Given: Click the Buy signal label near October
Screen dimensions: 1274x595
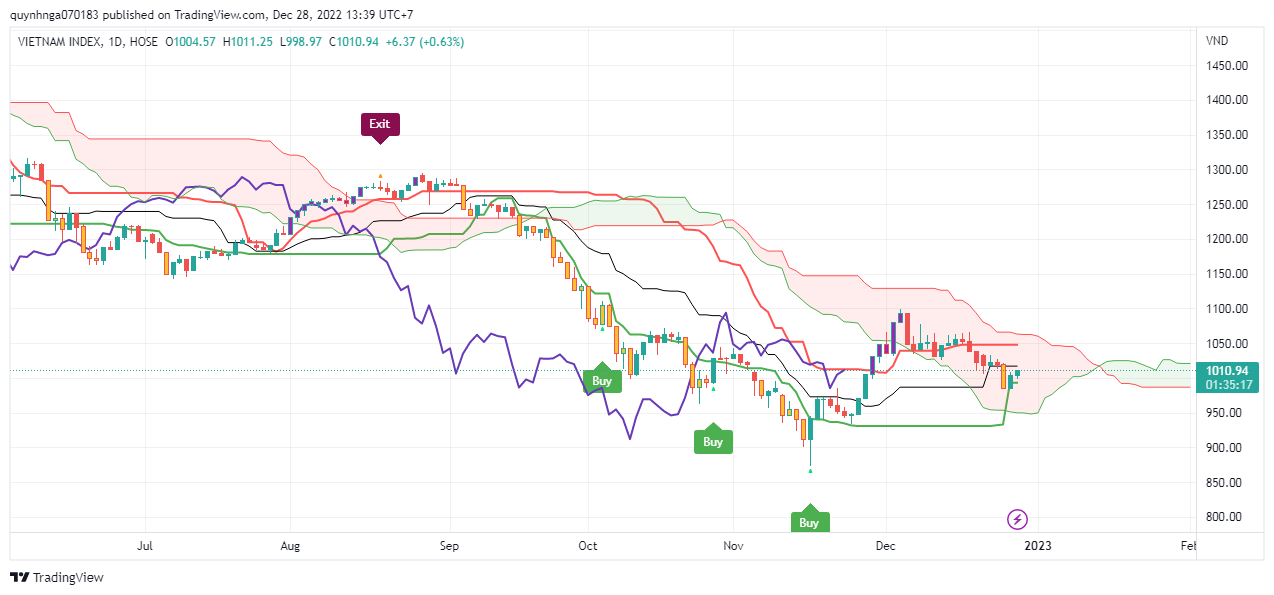Looking at the screenshot, I should pos(601,381).
